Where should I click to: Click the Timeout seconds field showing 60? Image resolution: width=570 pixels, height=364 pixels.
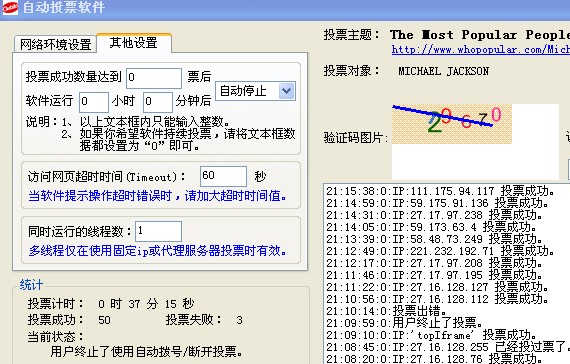click(223, 176)
